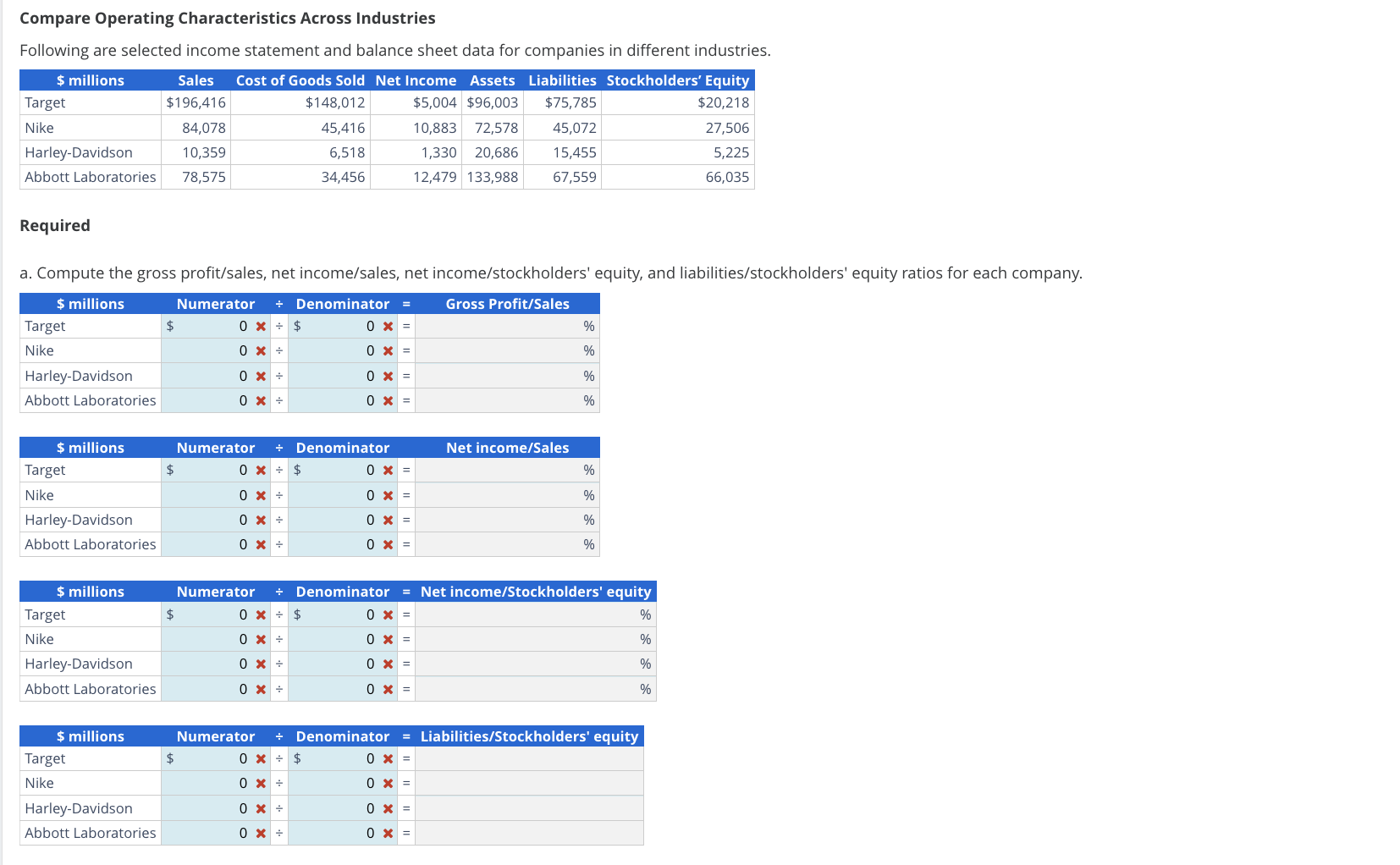This screenshot has height=865, width=1400.
Task: Click the red X beside Target's Gross Profit numerator
Action: click(x=260, y=326)
